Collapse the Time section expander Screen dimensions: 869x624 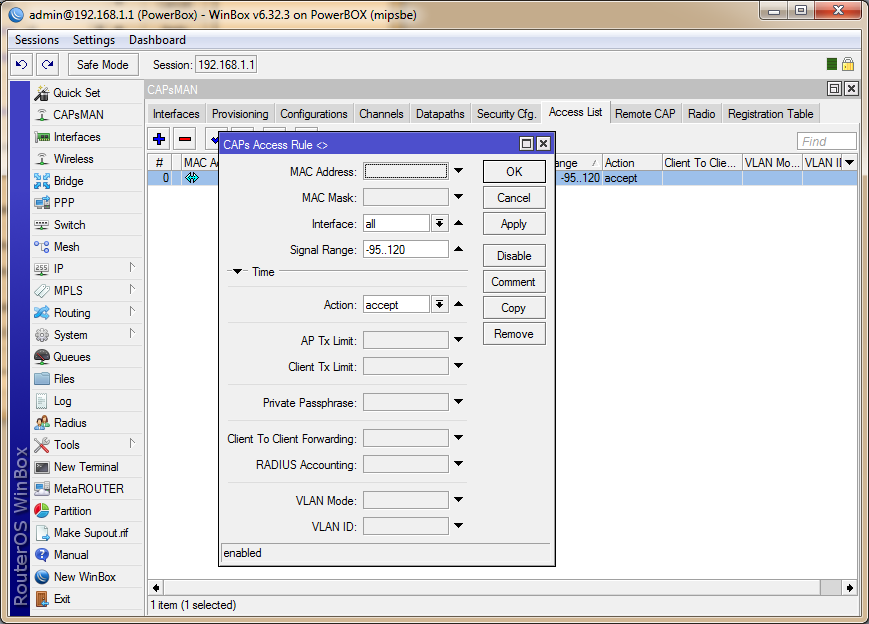pos(238,271)
